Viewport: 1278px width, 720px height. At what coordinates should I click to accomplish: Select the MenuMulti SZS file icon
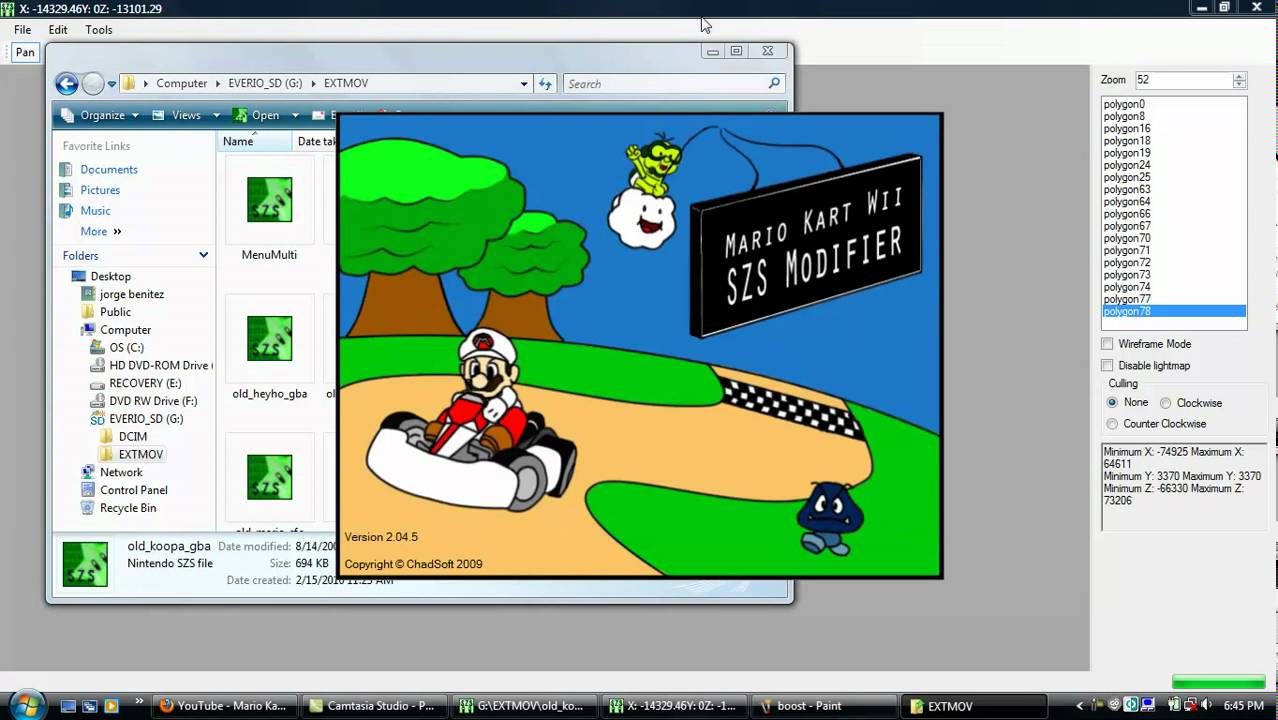pyautogui.click(x=269, y=200)
